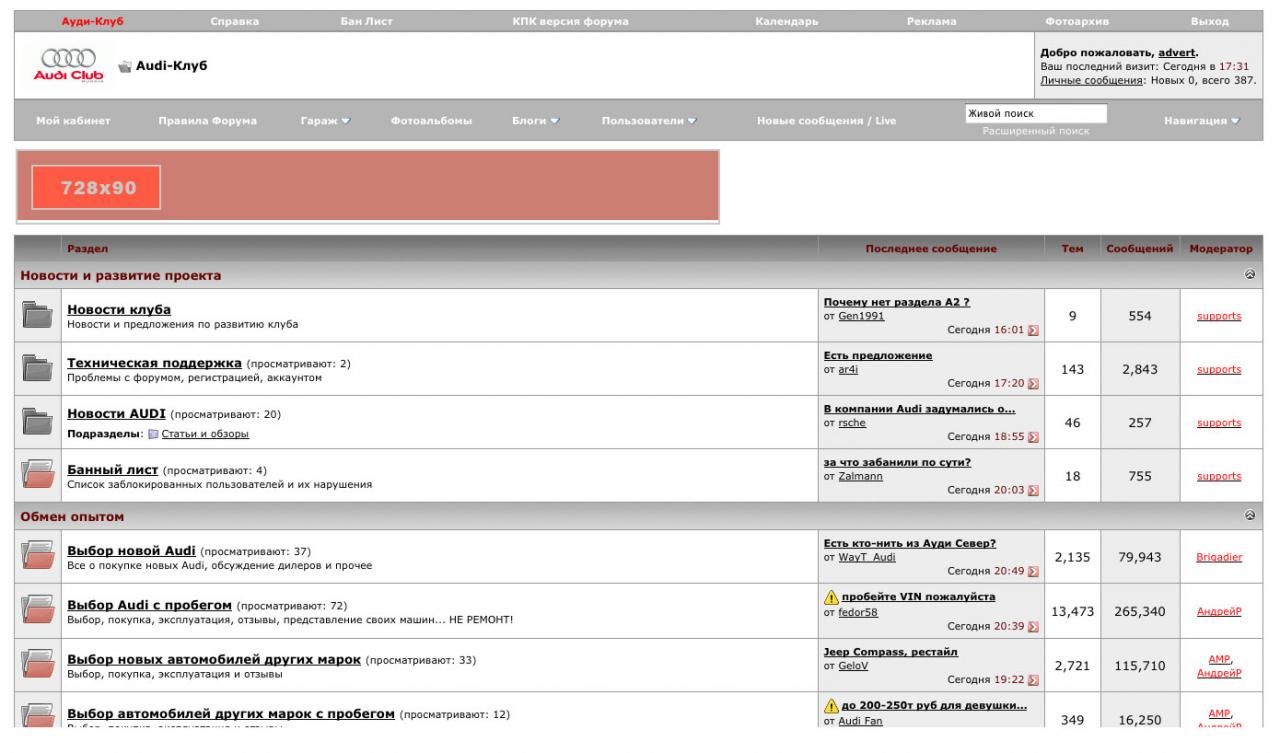Go to last post arrow at Сегодня 20:49
The image size is (1280, 753).
(x=1034, y=571)
